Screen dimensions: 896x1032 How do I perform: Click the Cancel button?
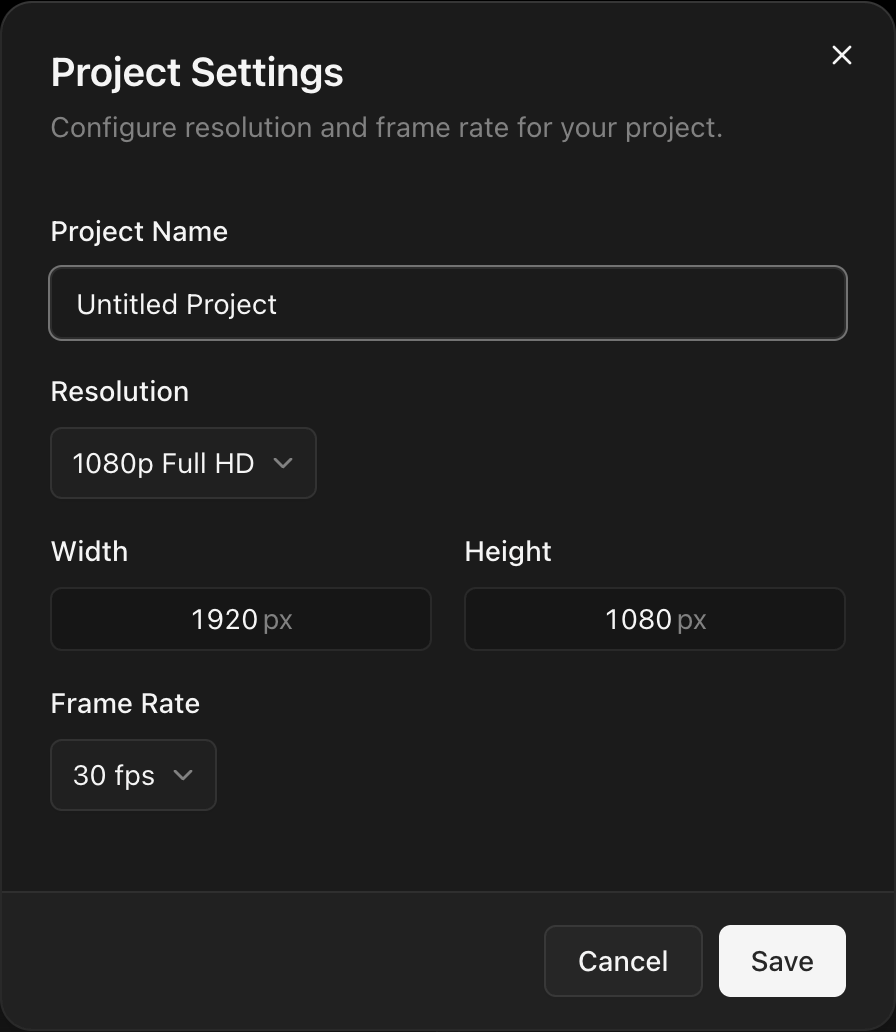[x=623, y=961]
